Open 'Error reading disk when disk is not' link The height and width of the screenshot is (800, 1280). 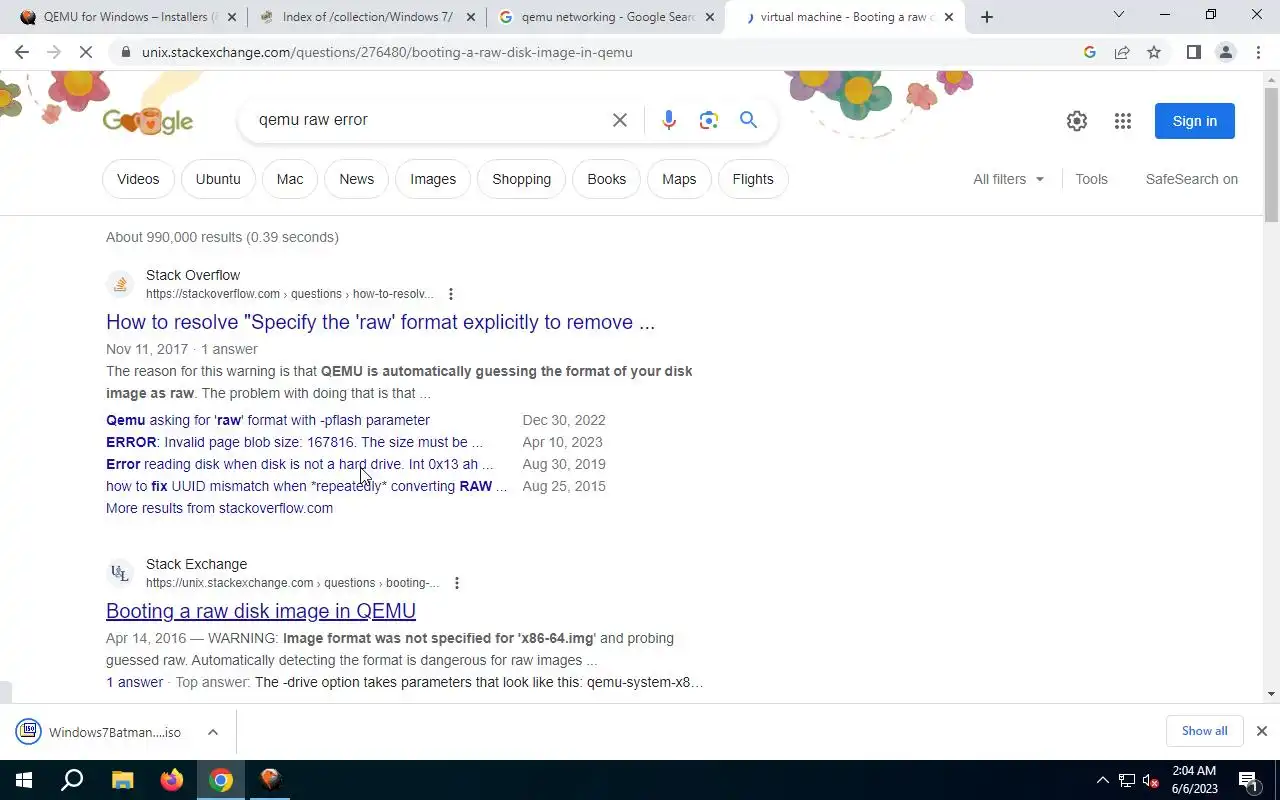[x=299, y=464]
